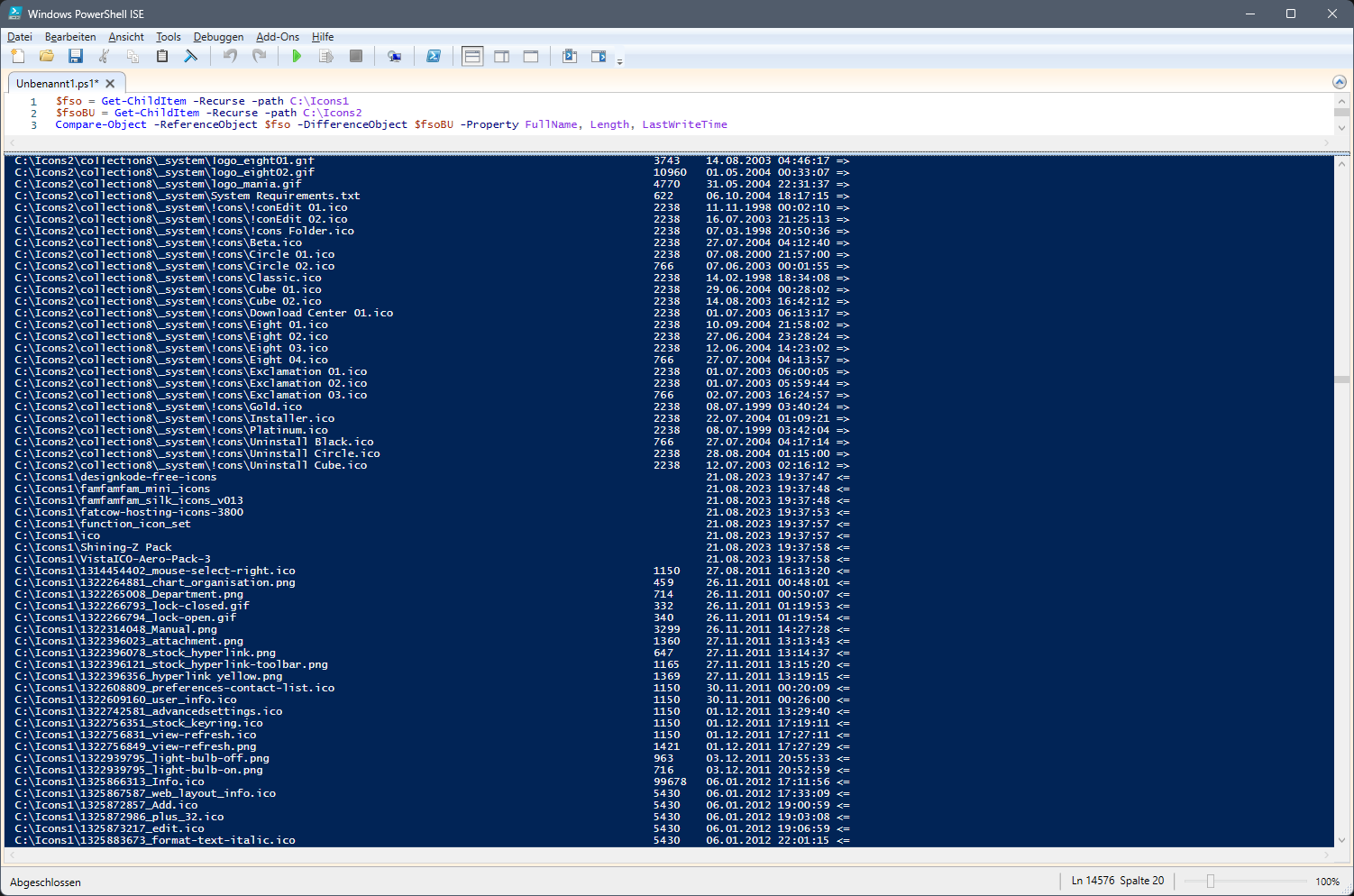1354x896 pixels.
Task: Place the cursor on the Compare-Object code line
Action: coord(391,124)
